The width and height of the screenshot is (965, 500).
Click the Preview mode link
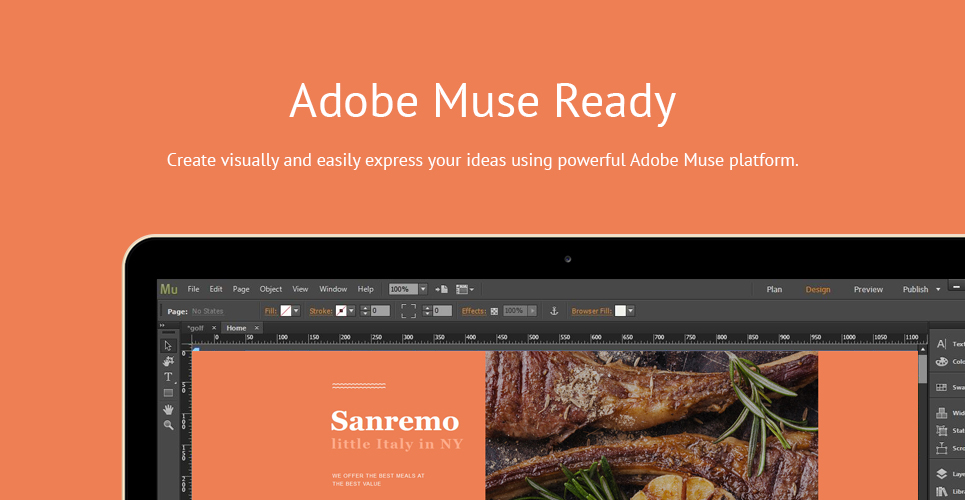(868, 289)
